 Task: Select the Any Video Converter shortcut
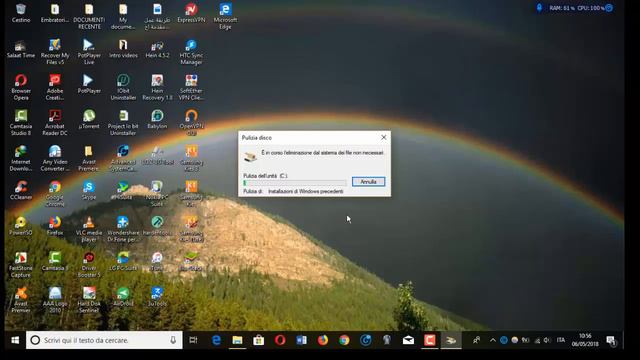55,158
